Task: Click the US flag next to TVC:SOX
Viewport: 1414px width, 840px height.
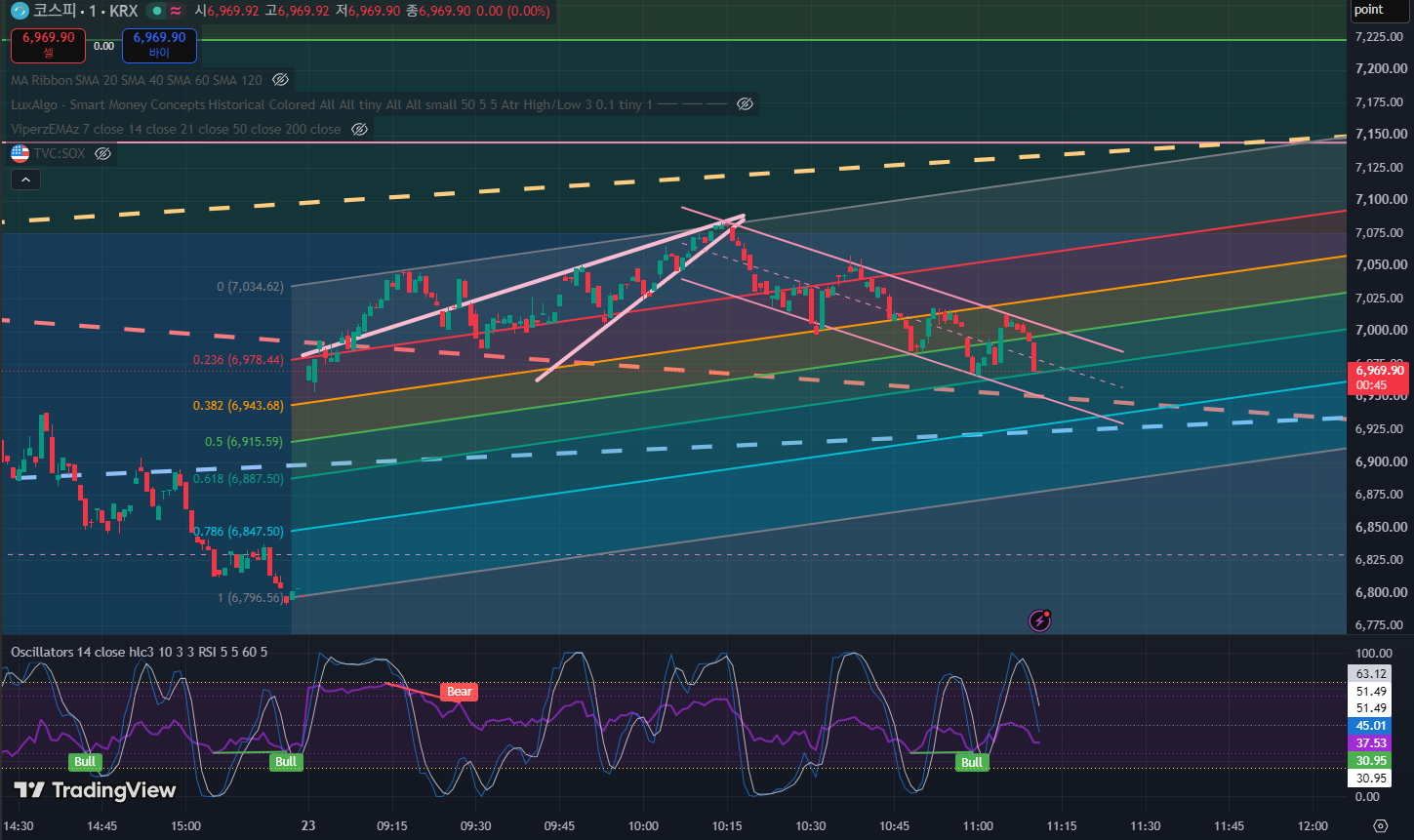Action: [x=20, y=153]
